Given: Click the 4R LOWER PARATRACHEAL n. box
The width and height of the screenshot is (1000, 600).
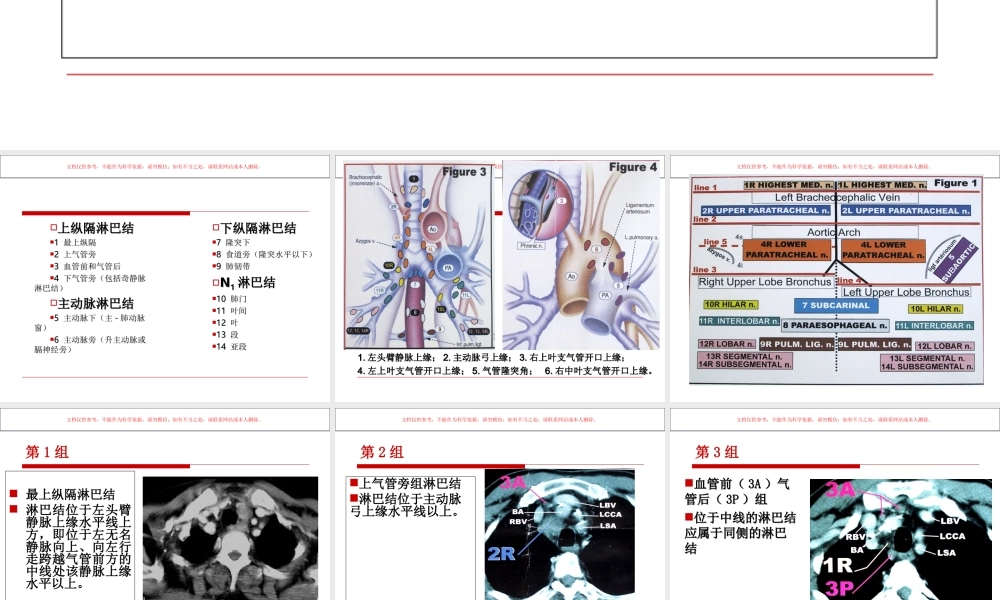Looking at the screenshot, I should [787, 249].
